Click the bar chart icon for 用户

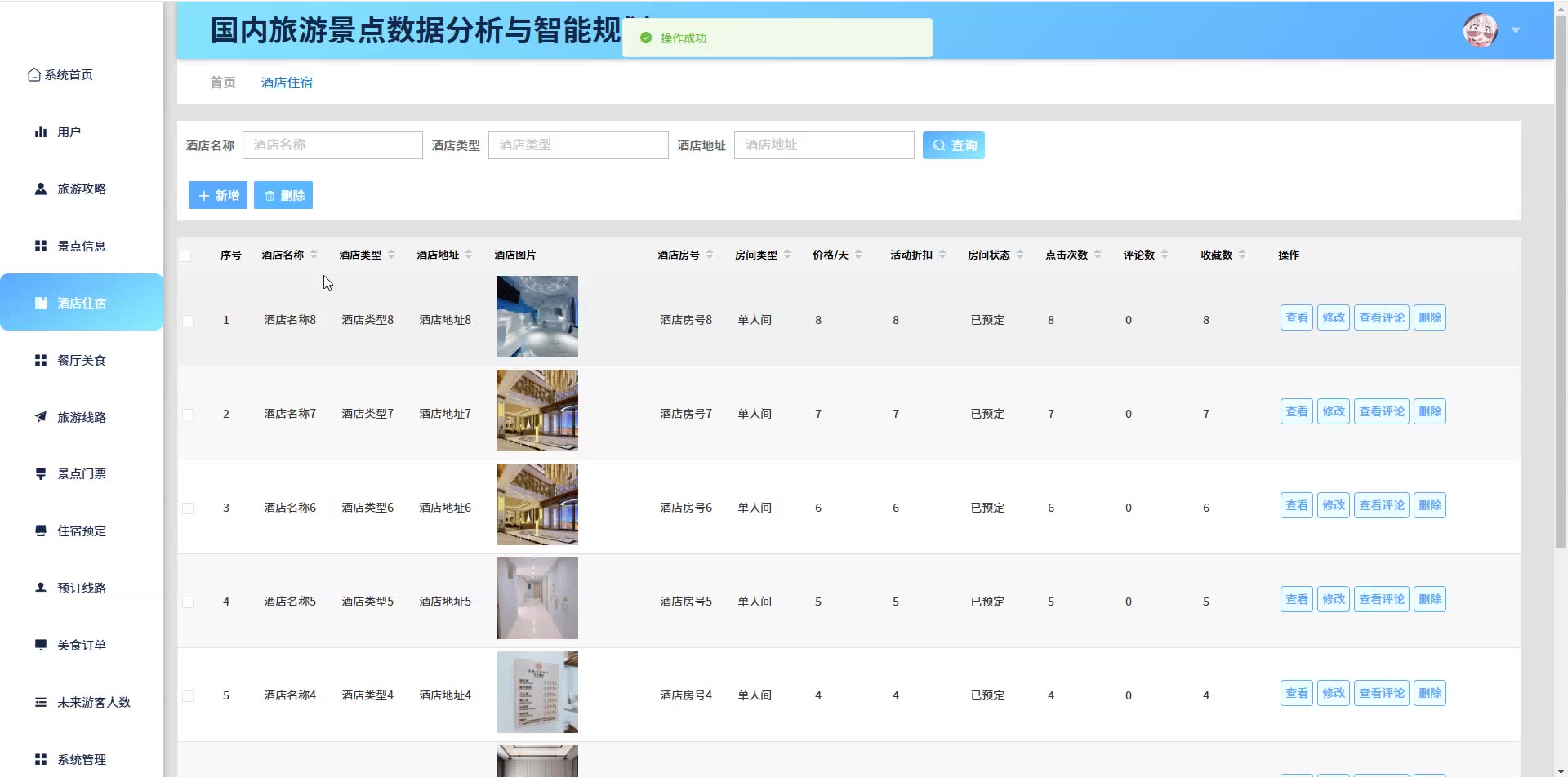coord(40,132)
